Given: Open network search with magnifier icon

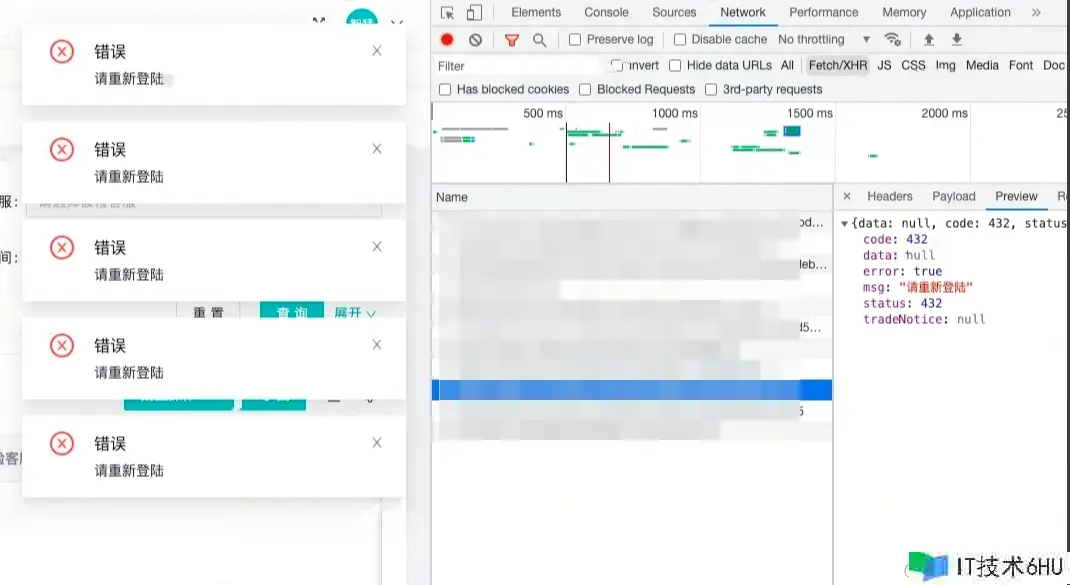Looking at the screenshot, I should [539, 40].
